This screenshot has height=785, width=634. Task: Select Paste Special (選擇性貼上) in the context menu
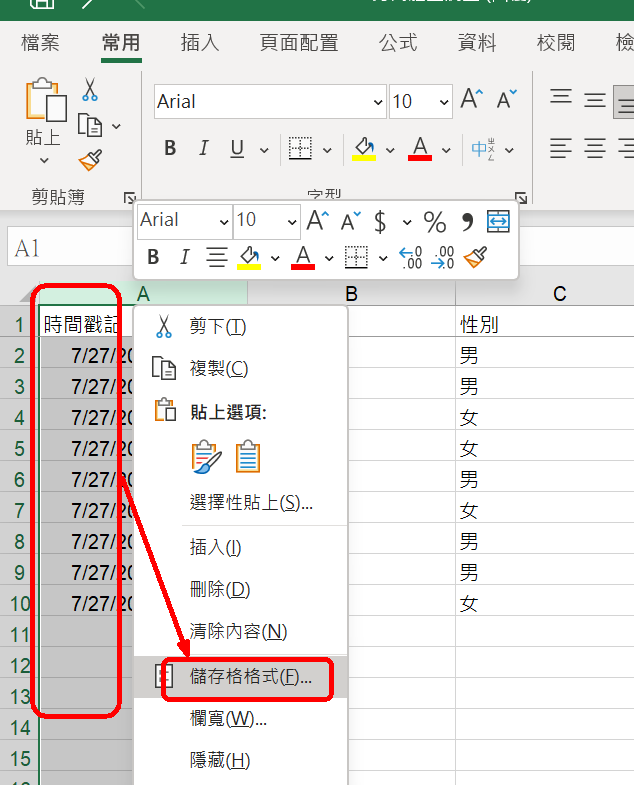[251, 502]
